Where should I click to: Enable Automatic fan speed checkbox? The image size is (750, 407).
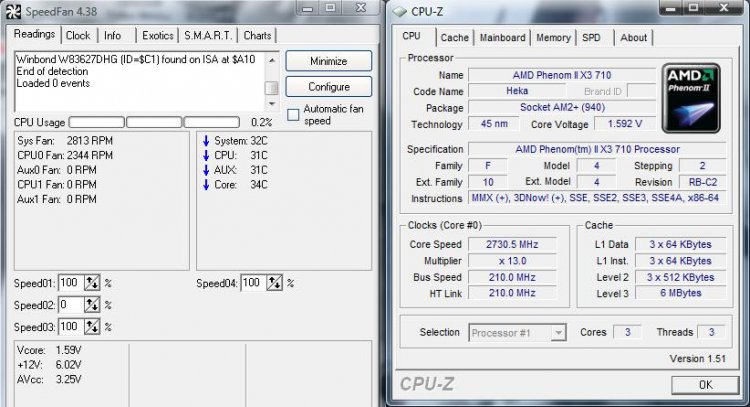tap(293, 115)
